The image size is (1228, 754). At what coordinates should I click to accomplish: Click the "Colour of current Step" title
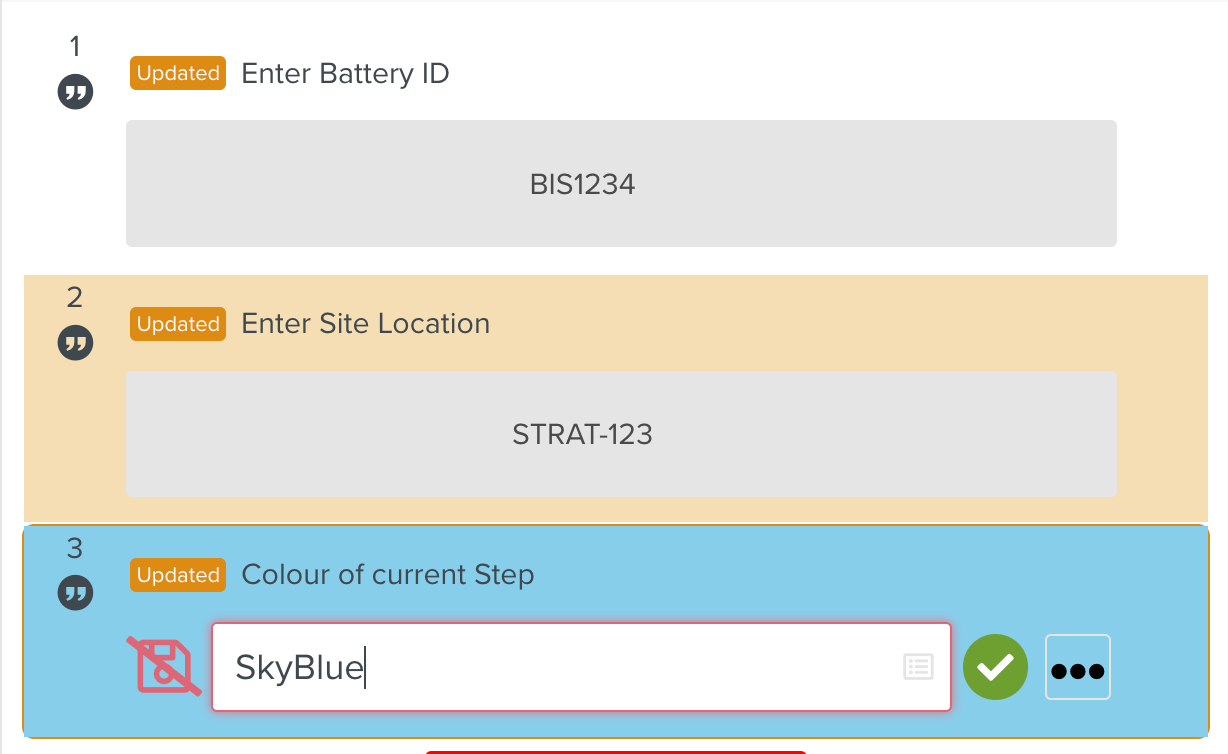[387, 575]
